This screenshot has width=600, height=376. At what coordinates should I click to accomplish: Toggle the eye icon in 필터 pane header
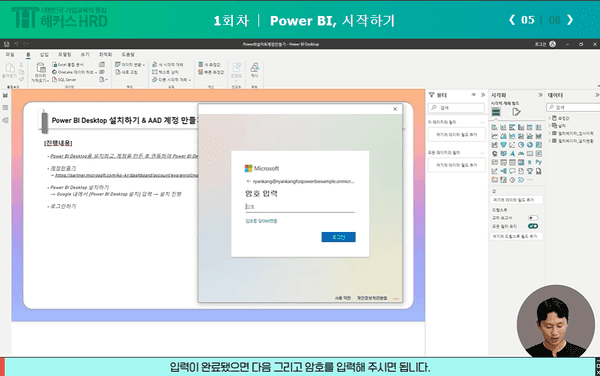click(x=474, y=94)
